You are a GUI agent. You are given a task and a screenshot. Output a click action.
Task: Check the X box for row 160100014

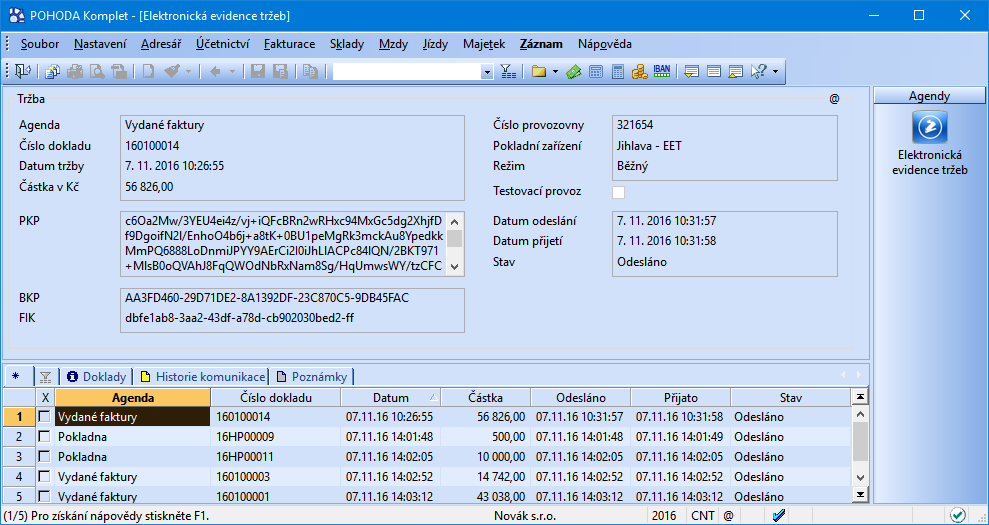(45, 416)
